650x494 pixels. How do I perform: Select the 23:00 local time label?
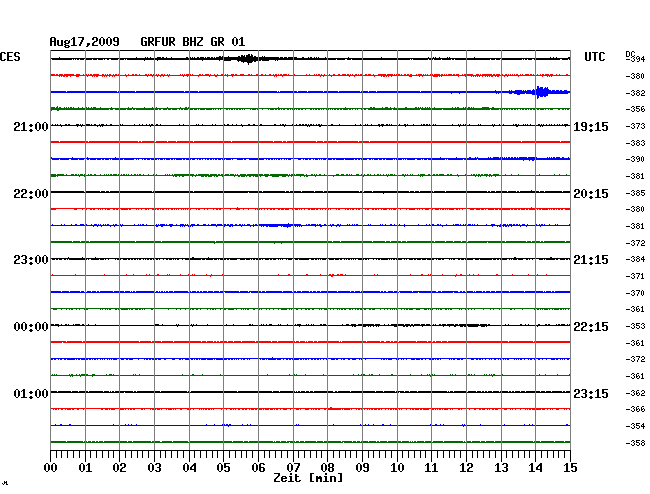click(x=31, y=260)
